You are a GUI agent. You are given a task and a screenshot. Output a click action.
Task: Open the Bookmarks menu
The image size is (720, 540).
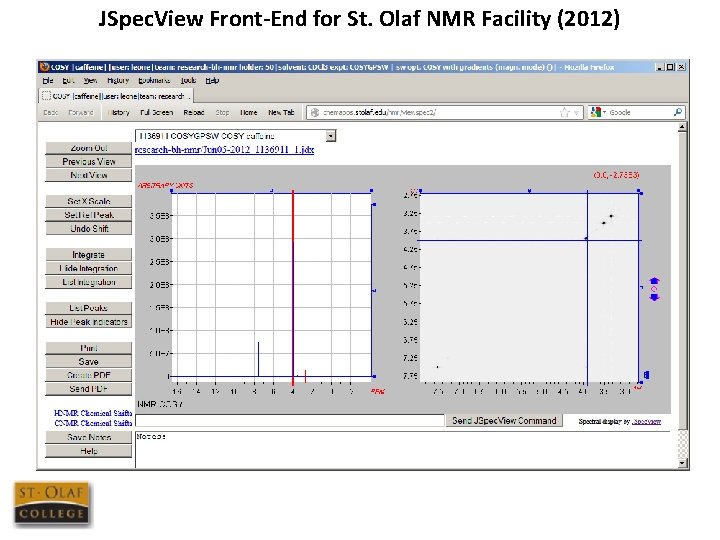[x=154, y=80]
